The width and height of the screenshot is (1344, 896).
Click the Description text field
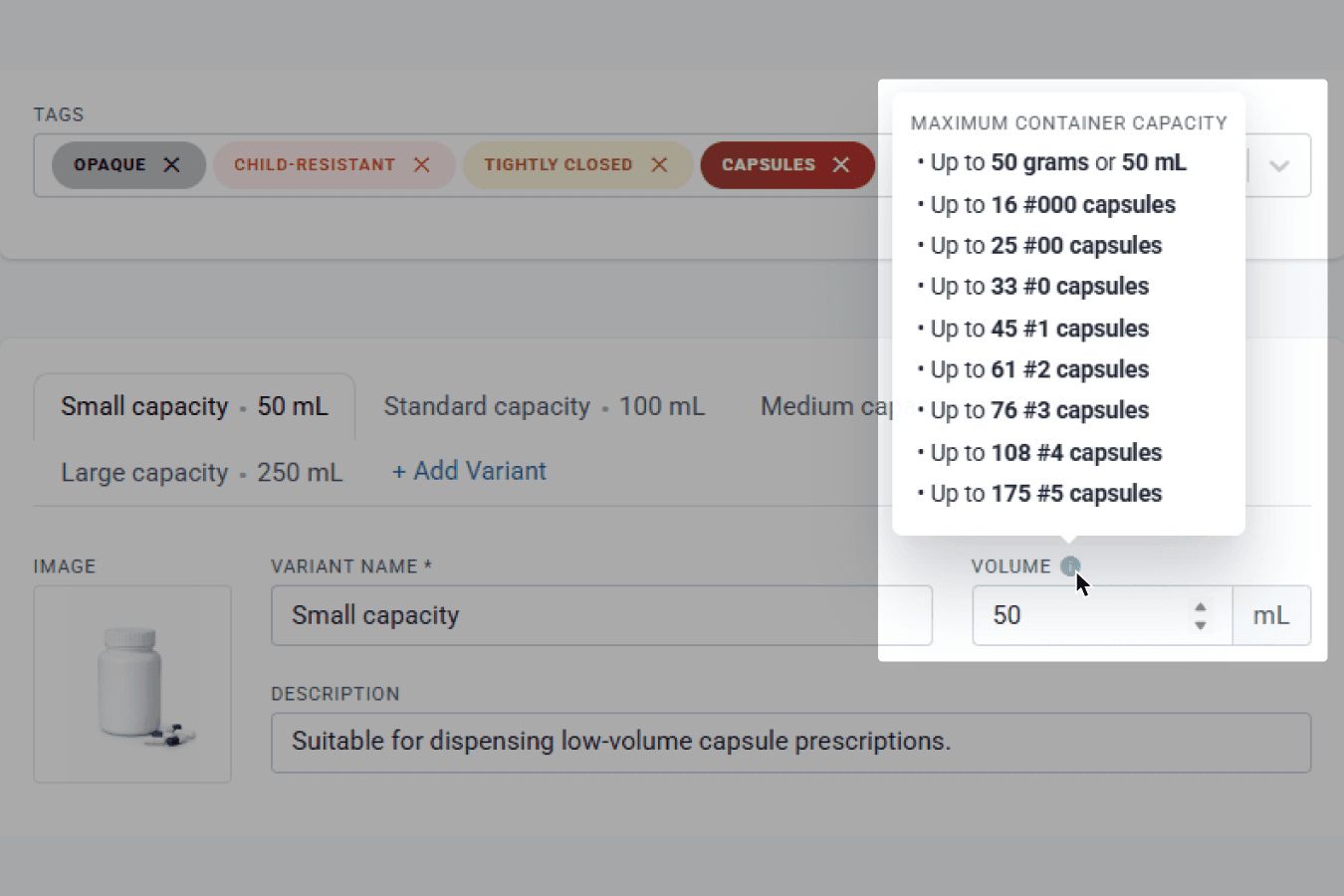pos(790,743)
